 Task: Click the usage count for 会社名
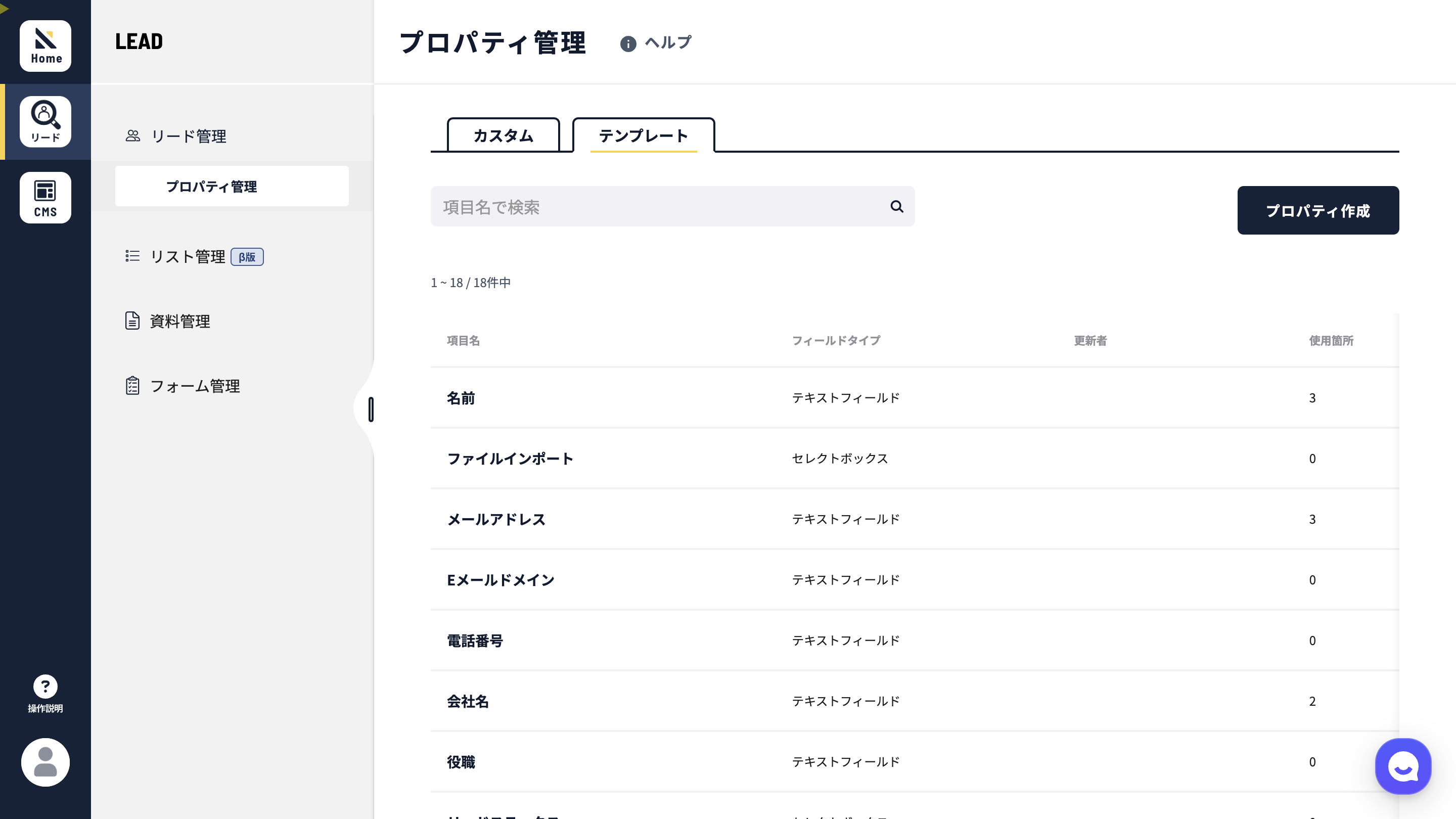point(1312,701)
